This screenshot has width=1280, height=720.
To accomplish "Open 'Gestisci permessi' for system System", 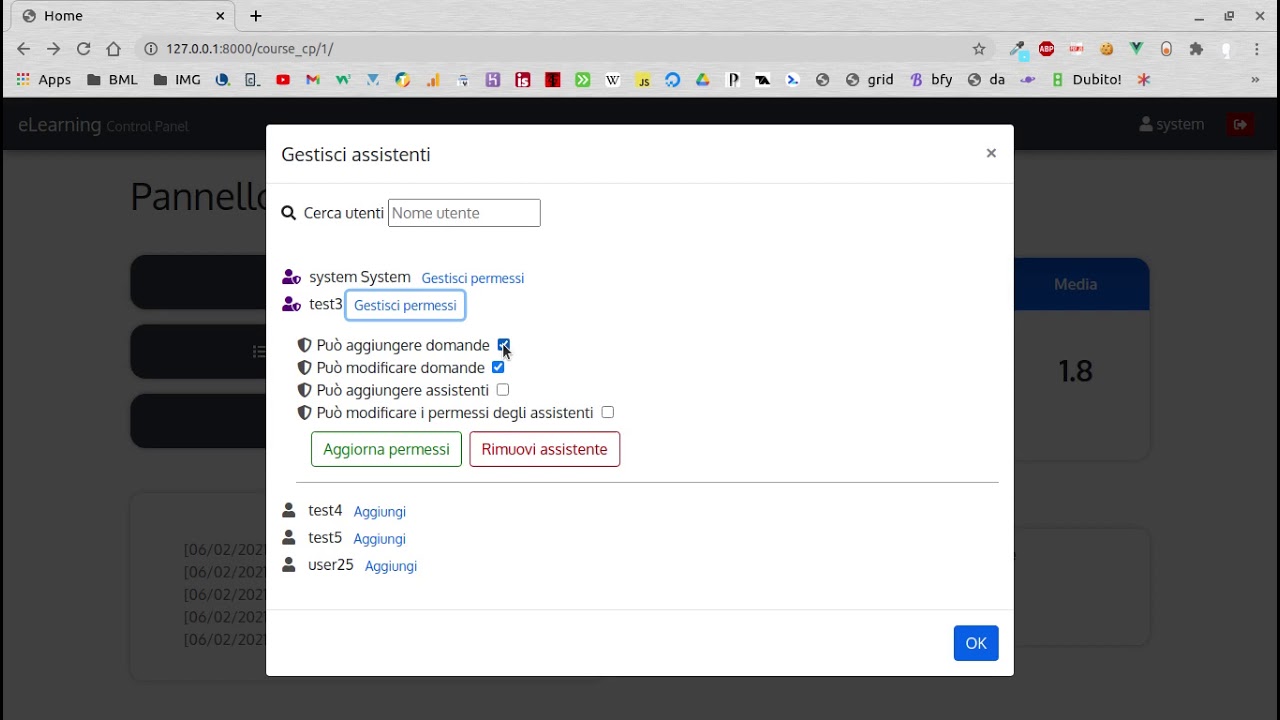I will click(x=473, y=278).
